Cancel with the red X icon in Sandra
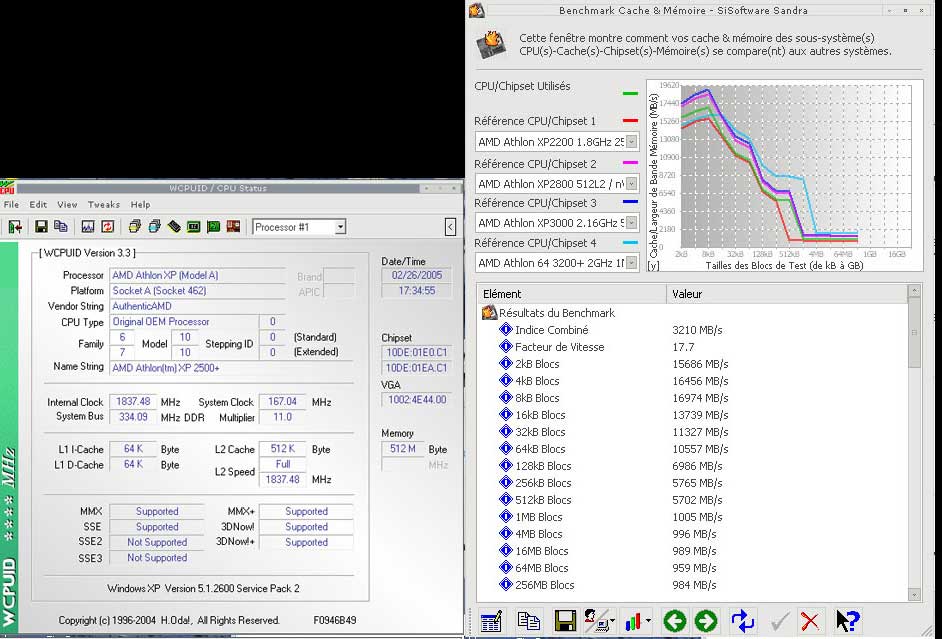942x639 pixels. [810, 621]
